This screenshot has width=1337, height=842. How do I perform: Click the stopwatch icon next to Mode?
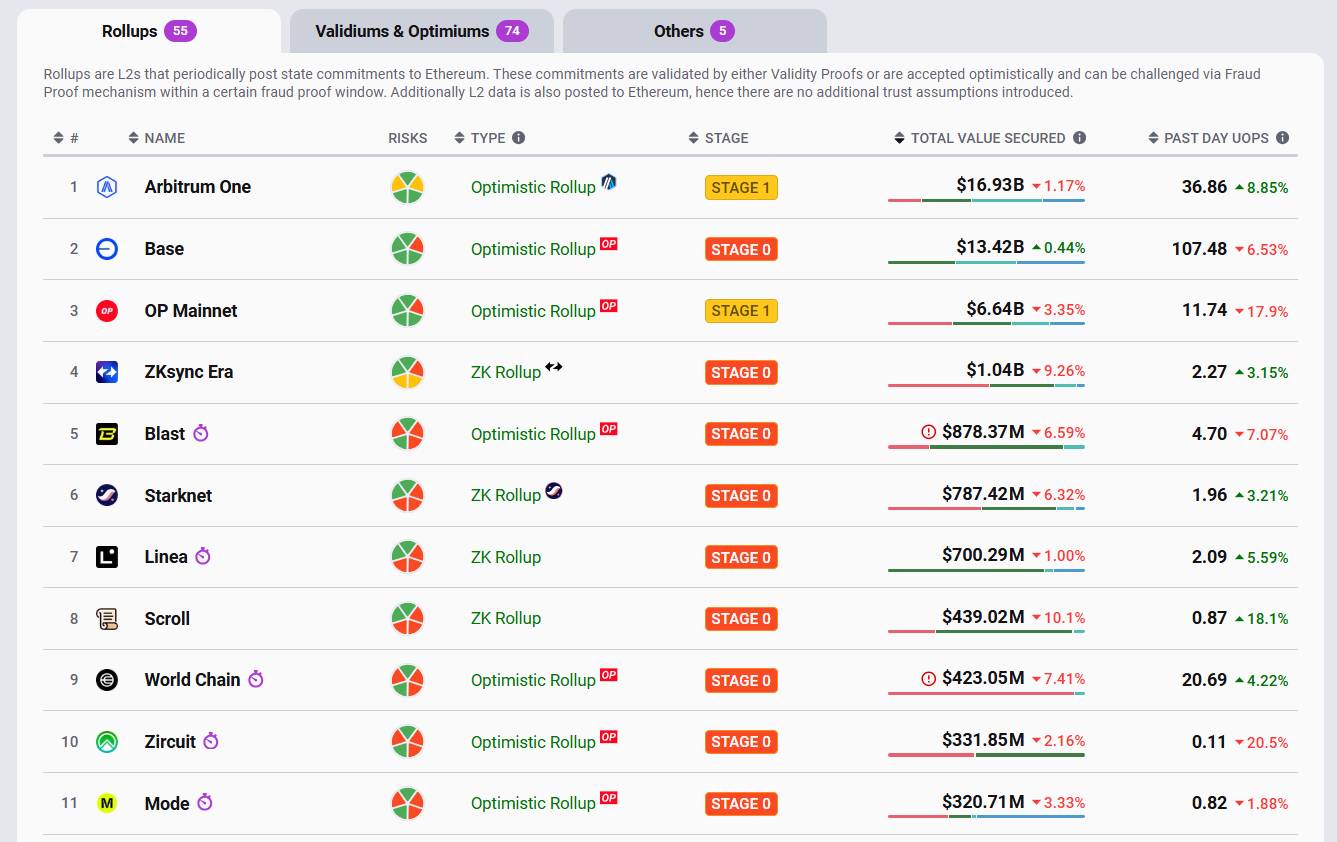coord(205,802)
